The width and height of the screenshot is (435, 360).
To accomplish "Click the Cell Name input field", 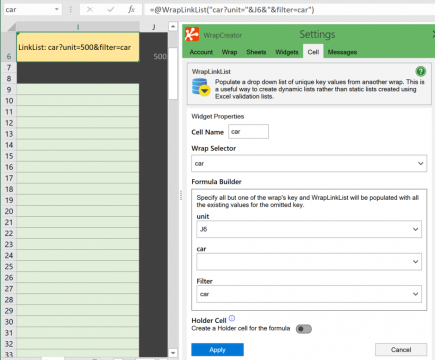I will click(x=248, y=132).
